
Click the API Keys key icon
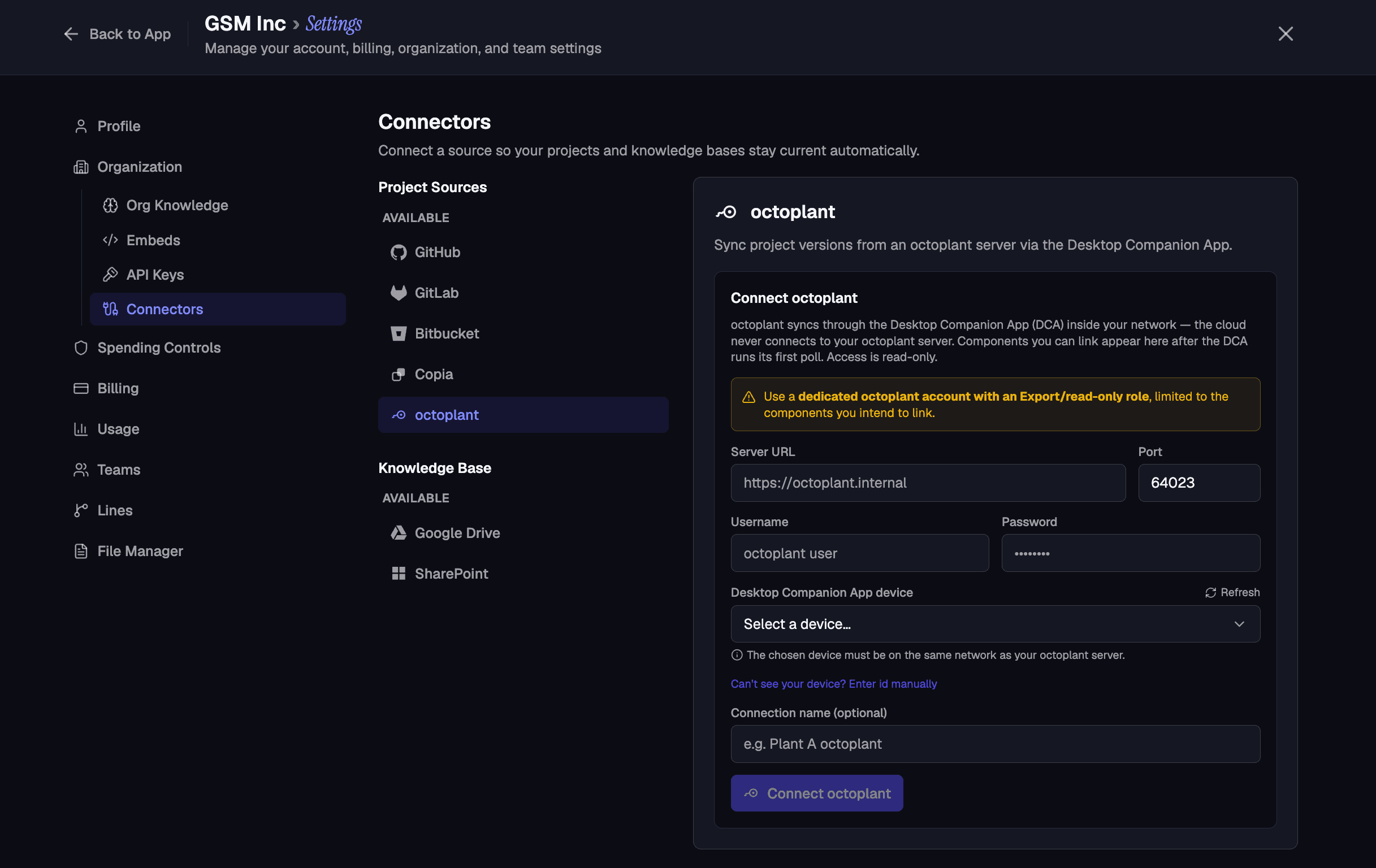[x=110, y=275]
